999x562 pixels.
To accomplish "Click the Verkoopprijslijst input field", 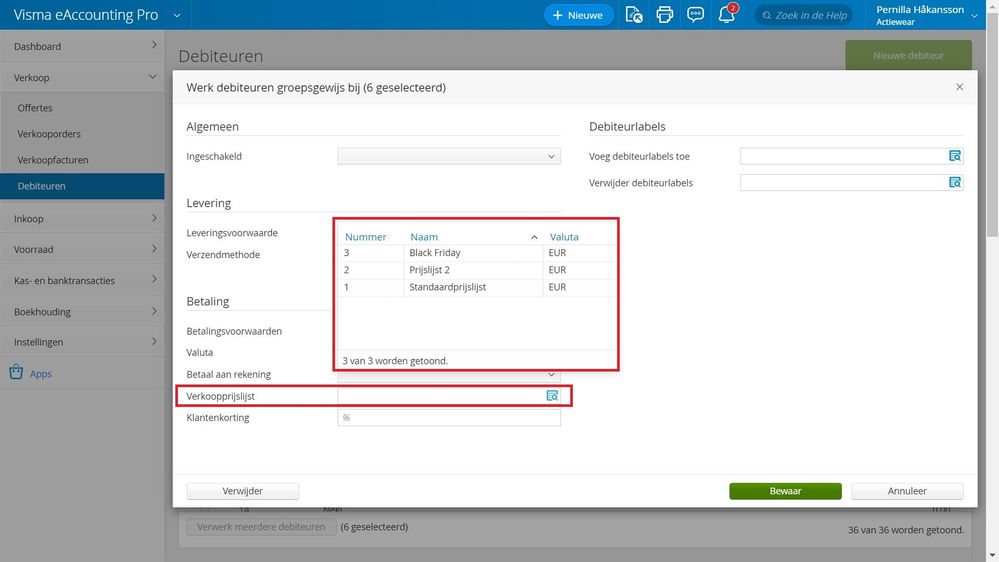I will 441,396.
